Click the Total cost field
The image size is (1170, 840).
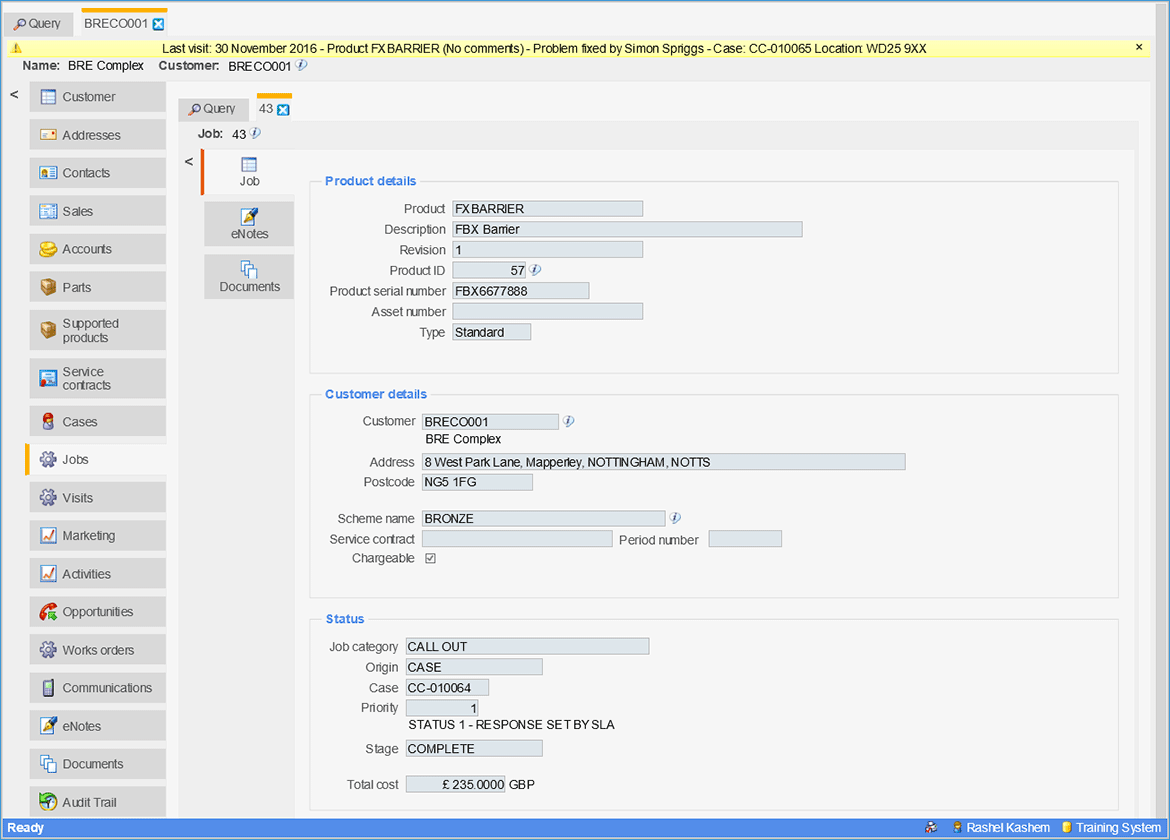[455, 784]
